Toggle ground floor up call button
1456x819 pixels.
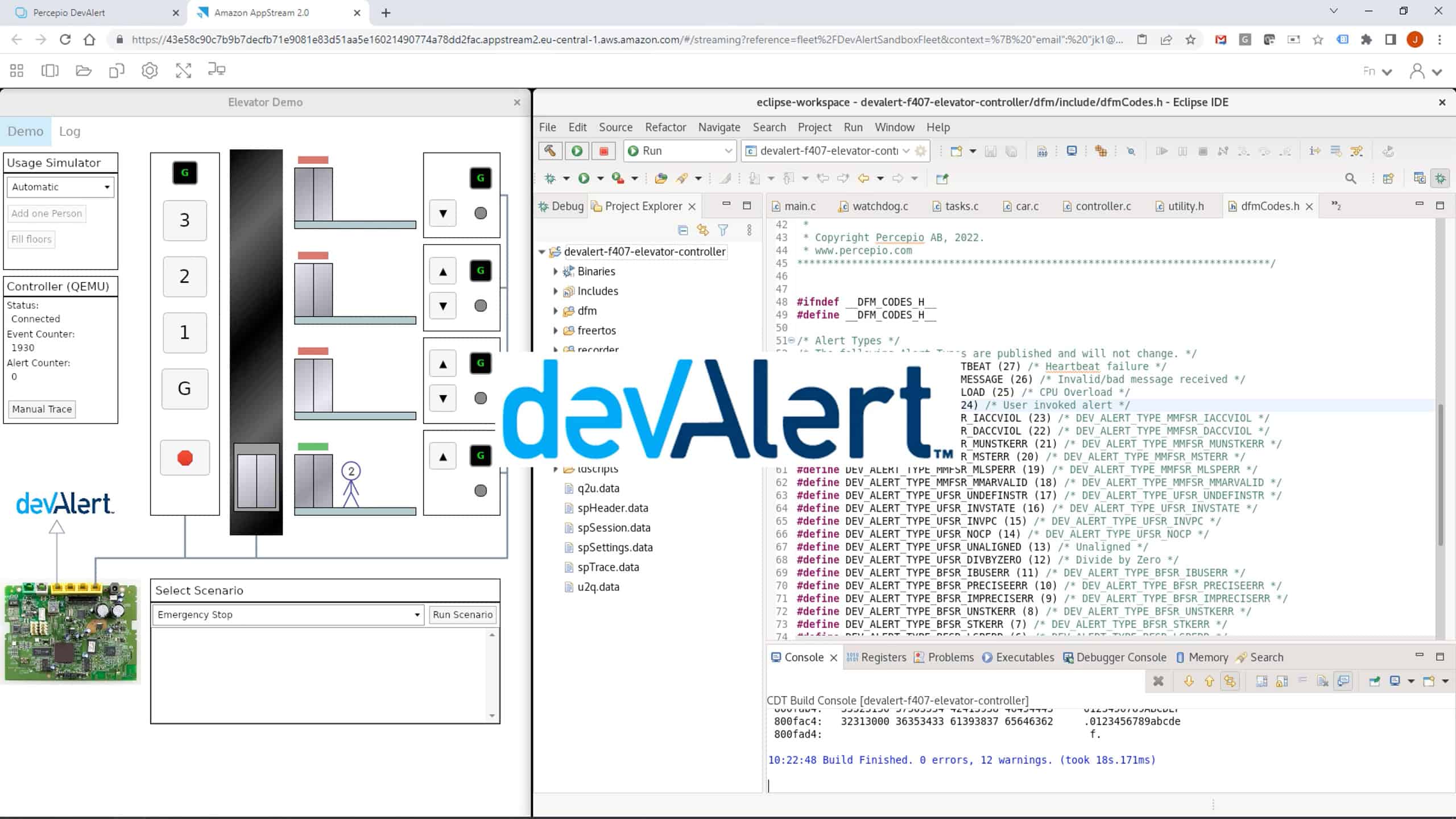442,457
